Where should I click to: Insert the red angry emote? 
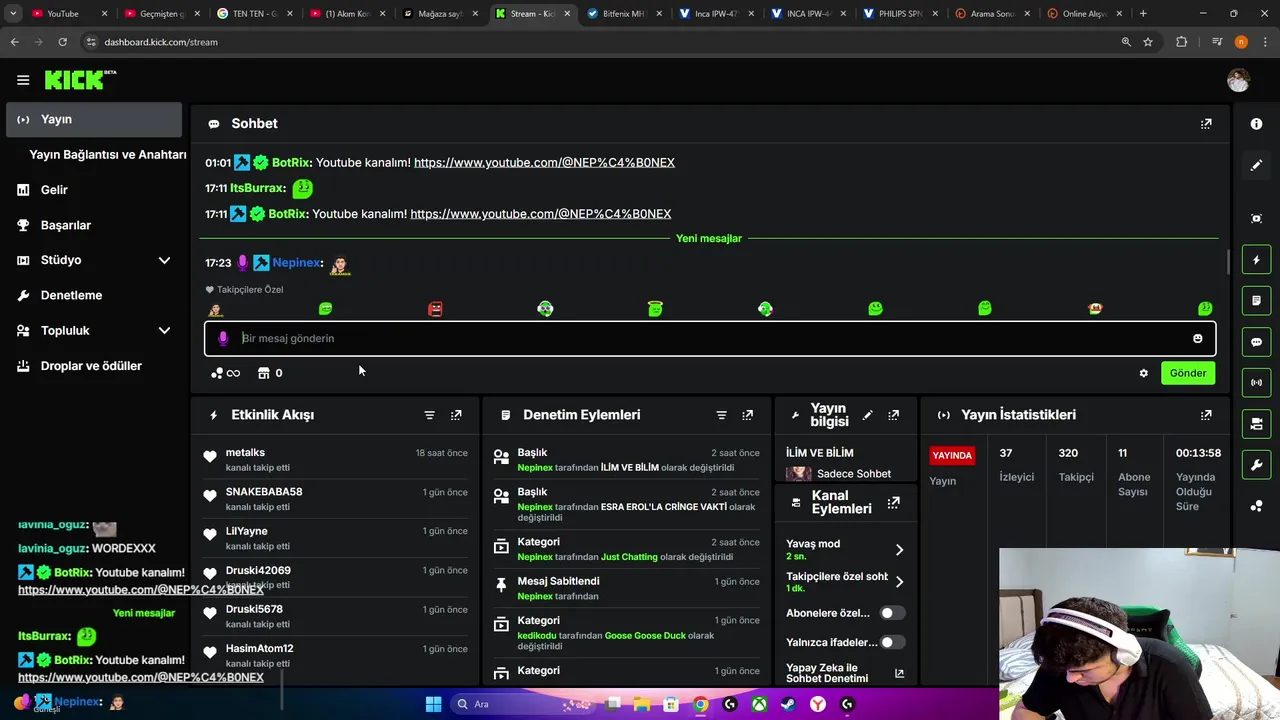pyautogui.click(x=435, y=309)
